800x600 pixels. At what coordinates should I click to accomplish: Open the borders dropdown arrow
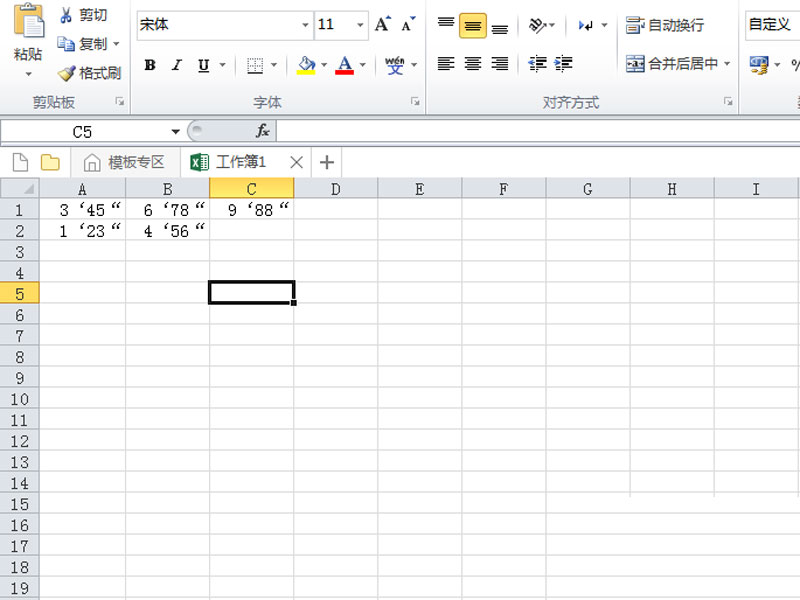coord(273,65)
